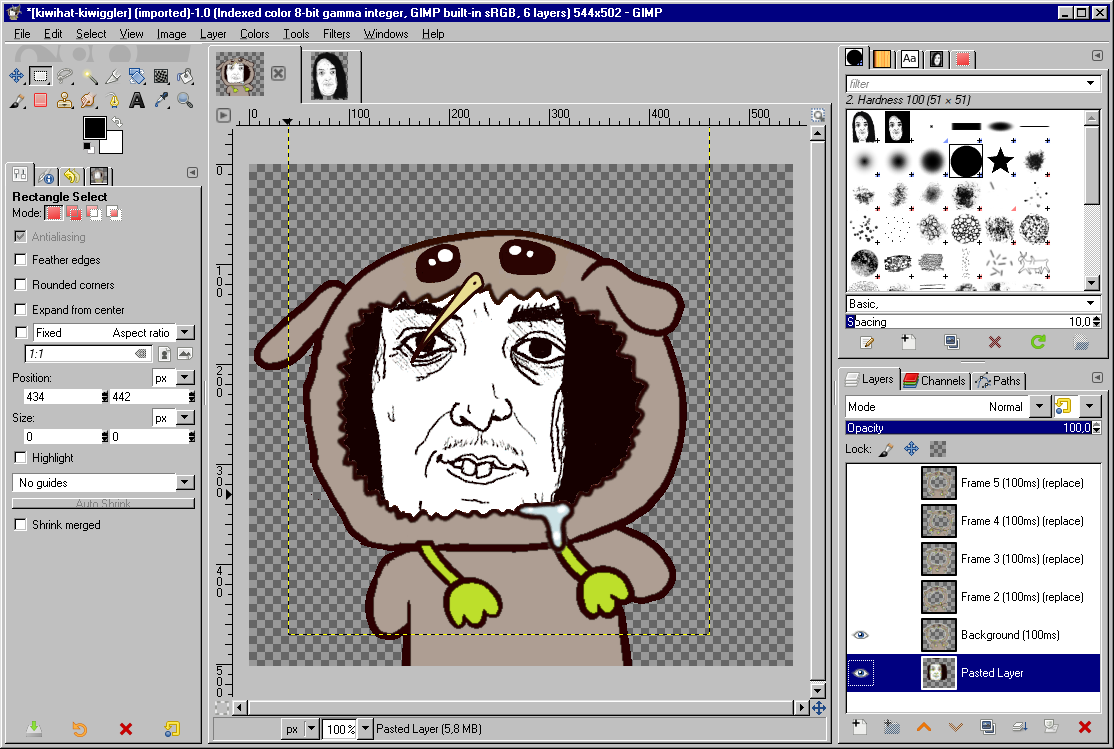The height and width of the screenshot is (749, 1114).
Task: Enable Rounded corners checkbox
Action: click(x=21, y=285)
